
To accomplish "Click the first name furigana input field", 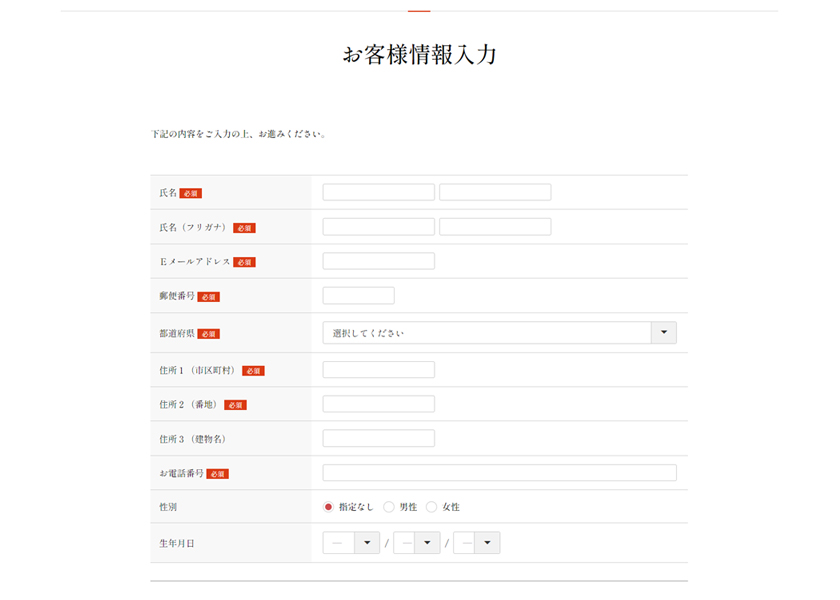I will pyautogui.click(x=494, y=226).
